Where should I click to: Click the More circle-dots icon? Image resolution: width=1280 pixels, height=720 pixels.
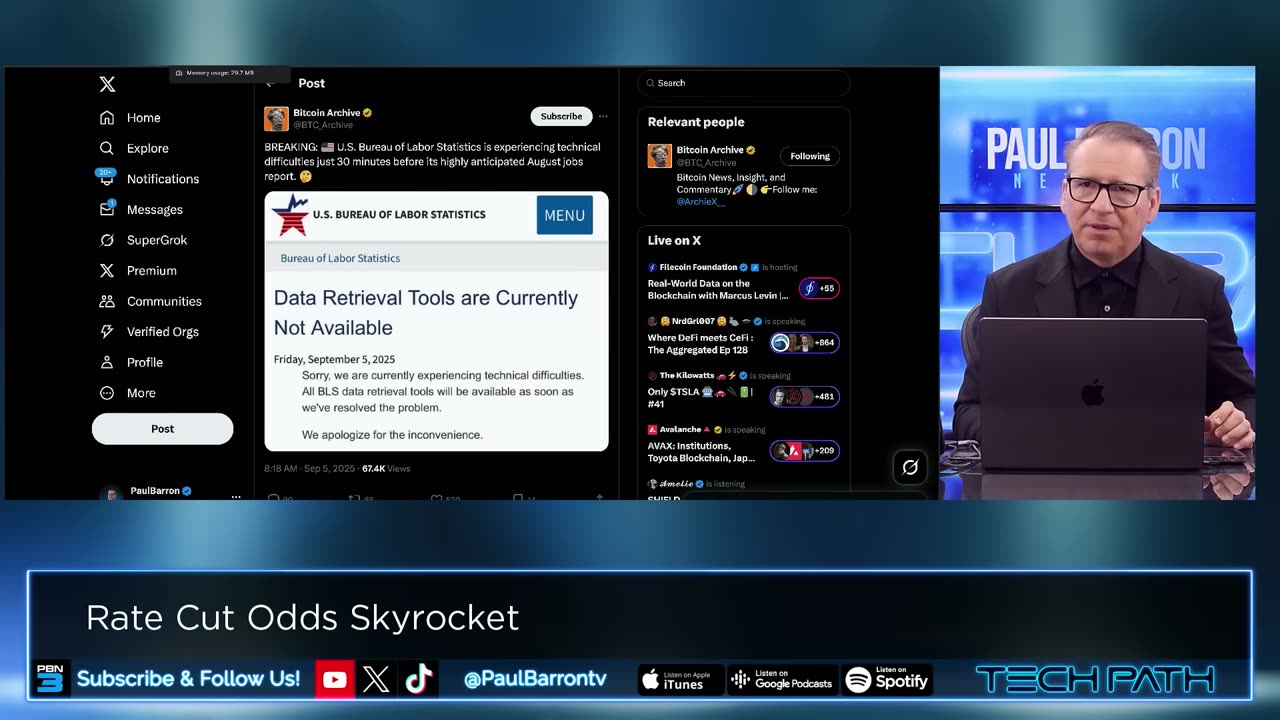[107, 393]
